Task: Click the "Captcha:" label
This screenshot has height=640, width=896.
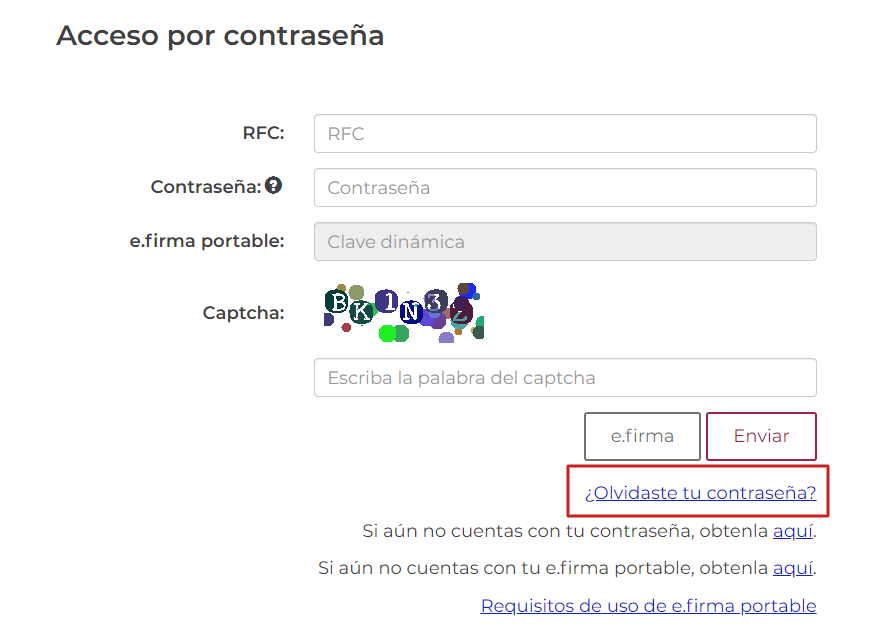Action: point(243,313)
